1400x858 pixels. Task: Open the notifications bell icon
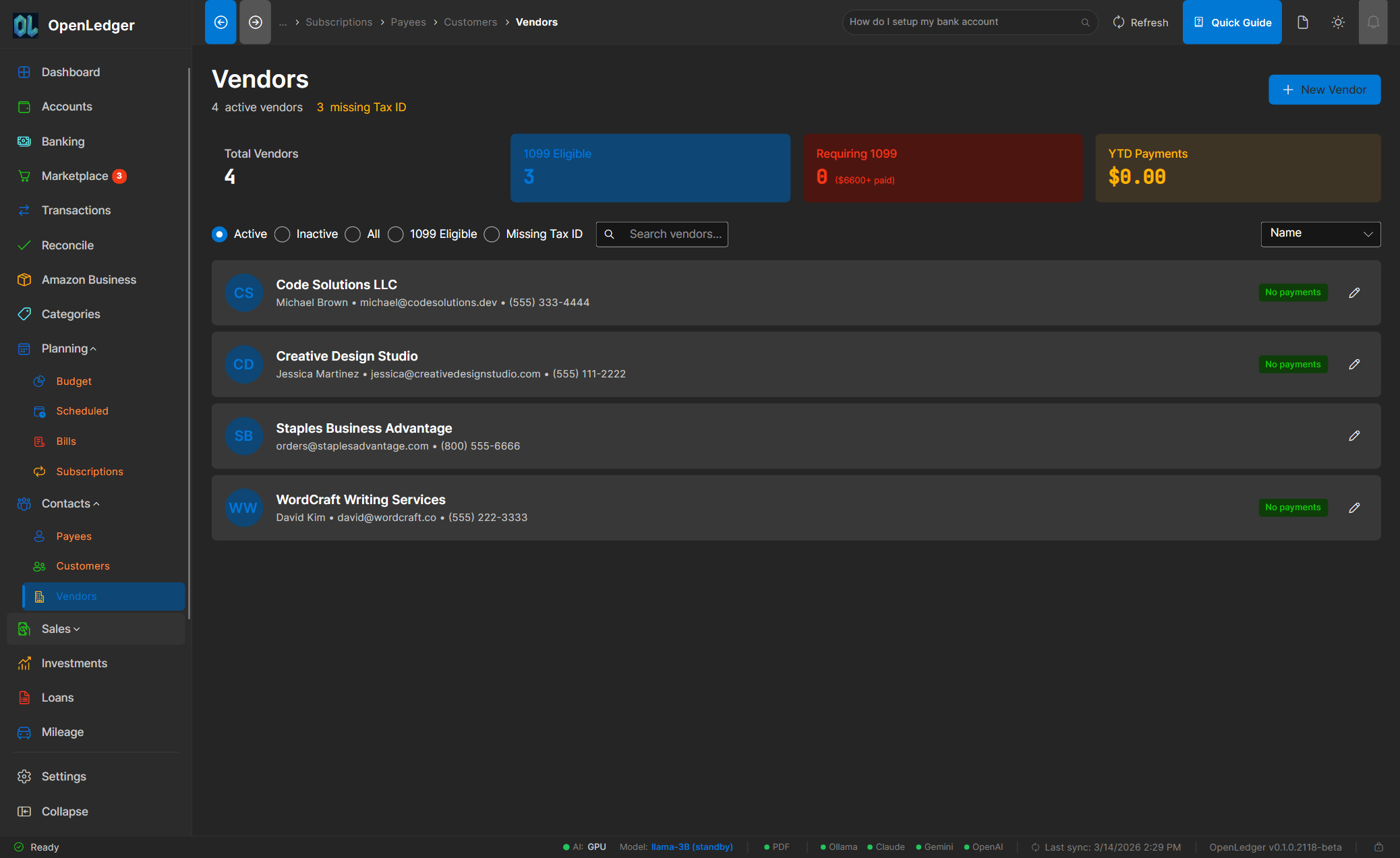click(x=1372, y=22)
